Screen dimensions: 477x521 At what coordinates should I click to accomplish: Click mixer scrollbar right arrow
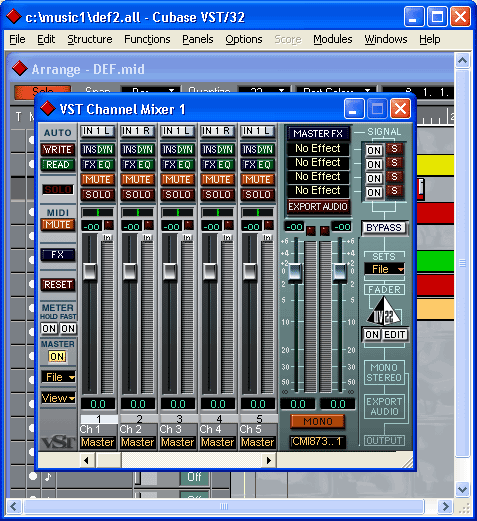pyautogui.click(x=269, y=460)
